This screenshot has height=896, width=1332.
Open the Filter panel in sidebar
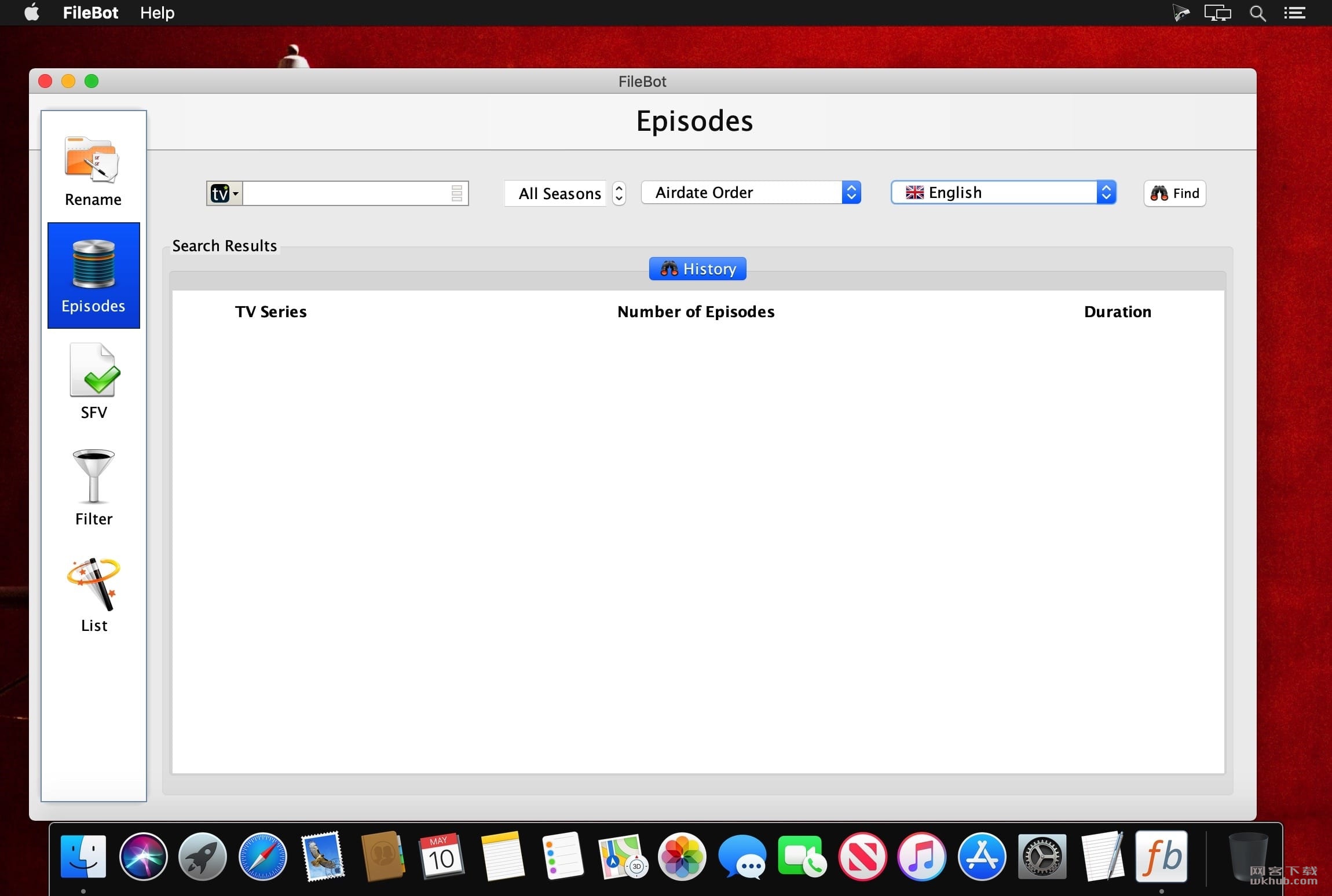(93, 487)
